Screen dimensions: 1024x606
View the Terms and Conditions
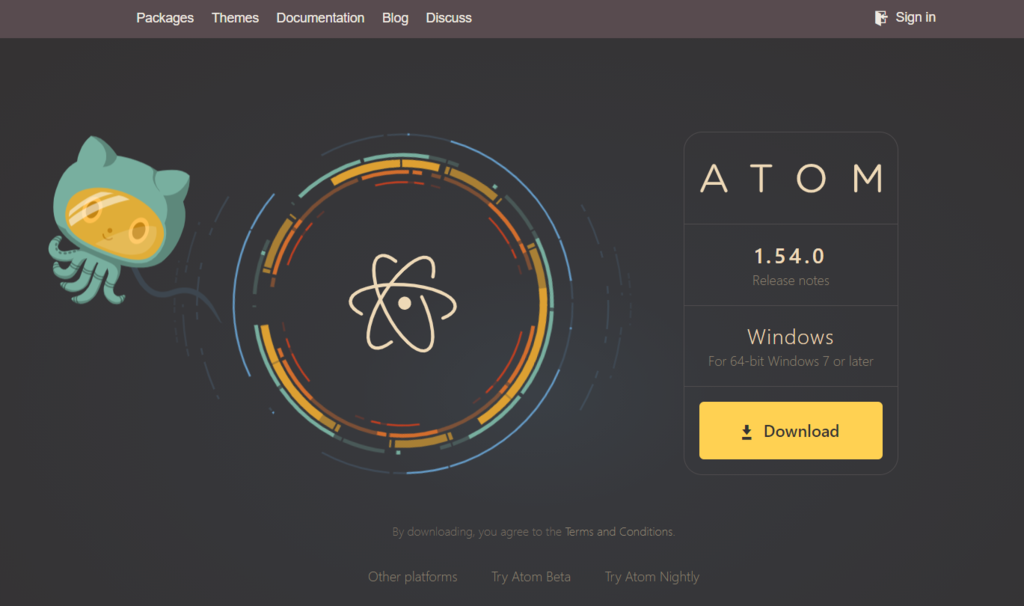click(x=618, y=531)
